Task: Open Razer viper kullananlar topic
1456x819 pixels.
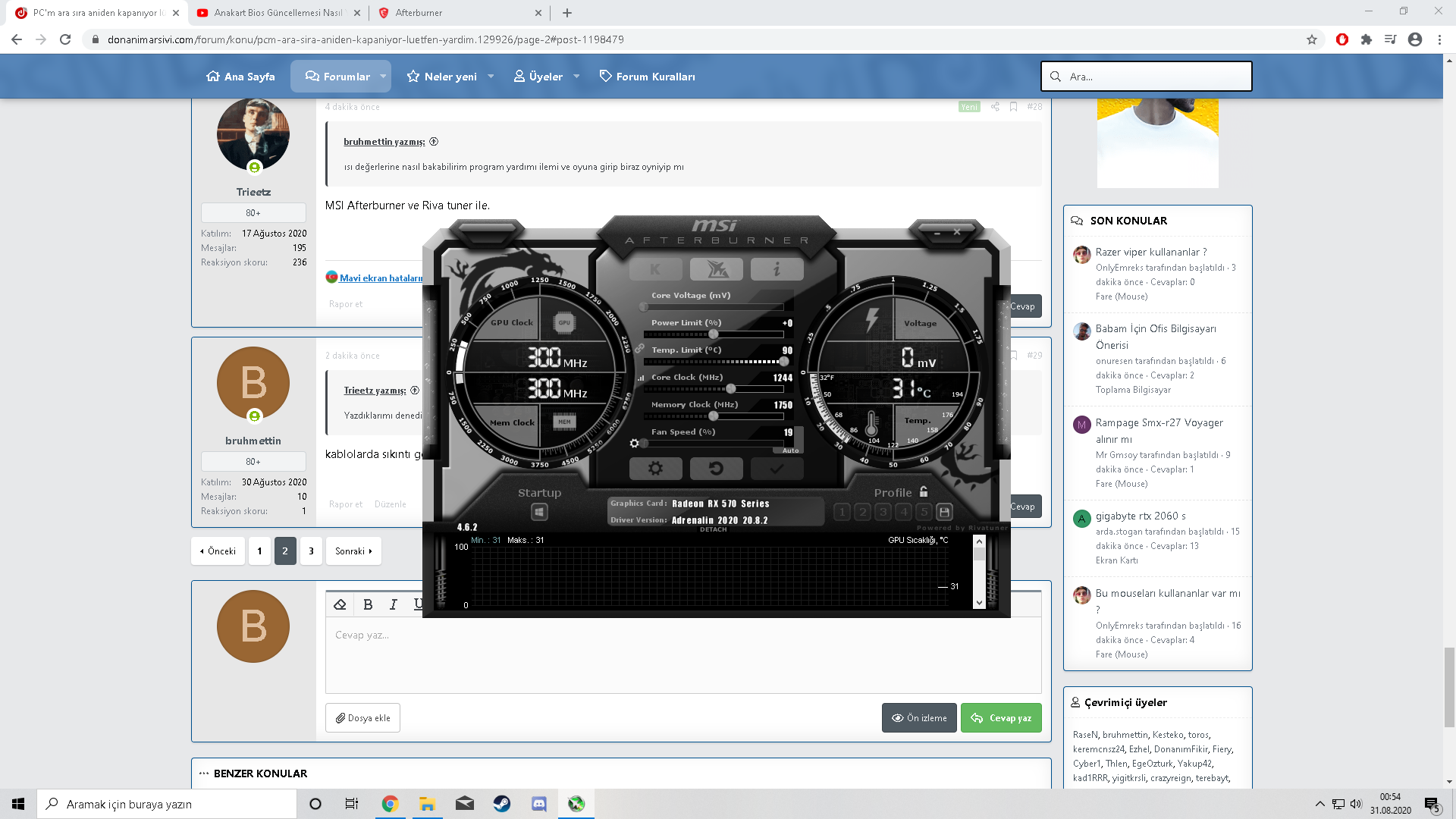Action: [1150, 253]
